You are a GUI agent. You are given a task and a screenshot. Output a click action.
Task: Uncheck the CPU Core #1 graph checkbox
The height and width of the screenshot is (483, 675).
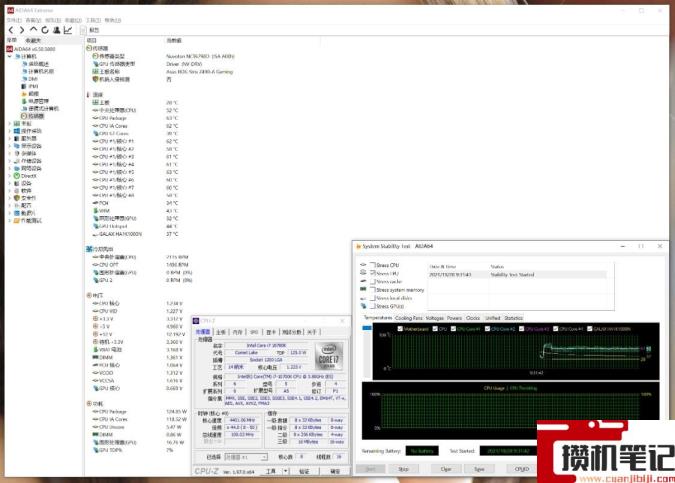point(453,329)
